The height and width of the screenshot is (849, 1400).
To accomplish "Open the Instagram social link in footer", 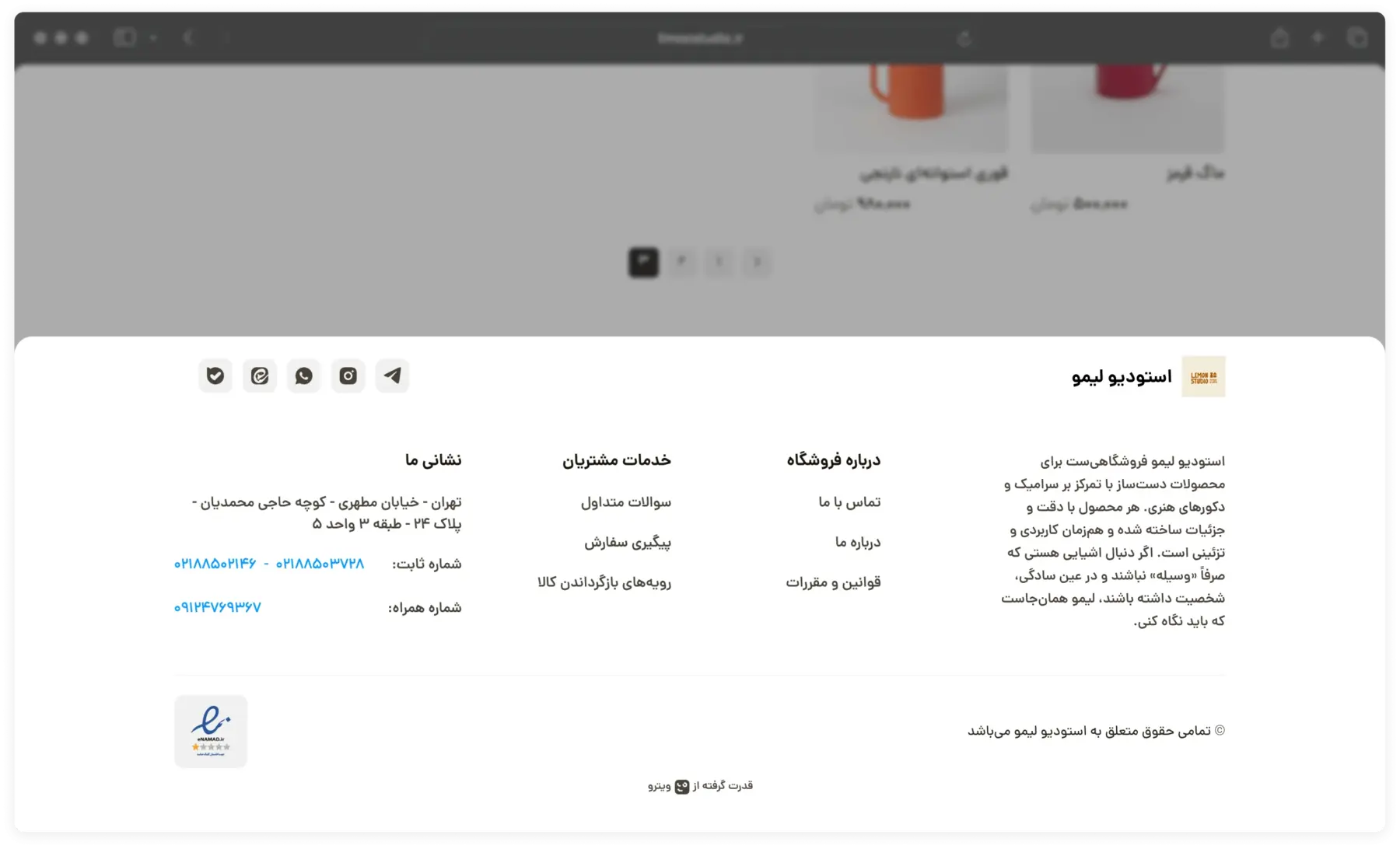I will (348, 376).
